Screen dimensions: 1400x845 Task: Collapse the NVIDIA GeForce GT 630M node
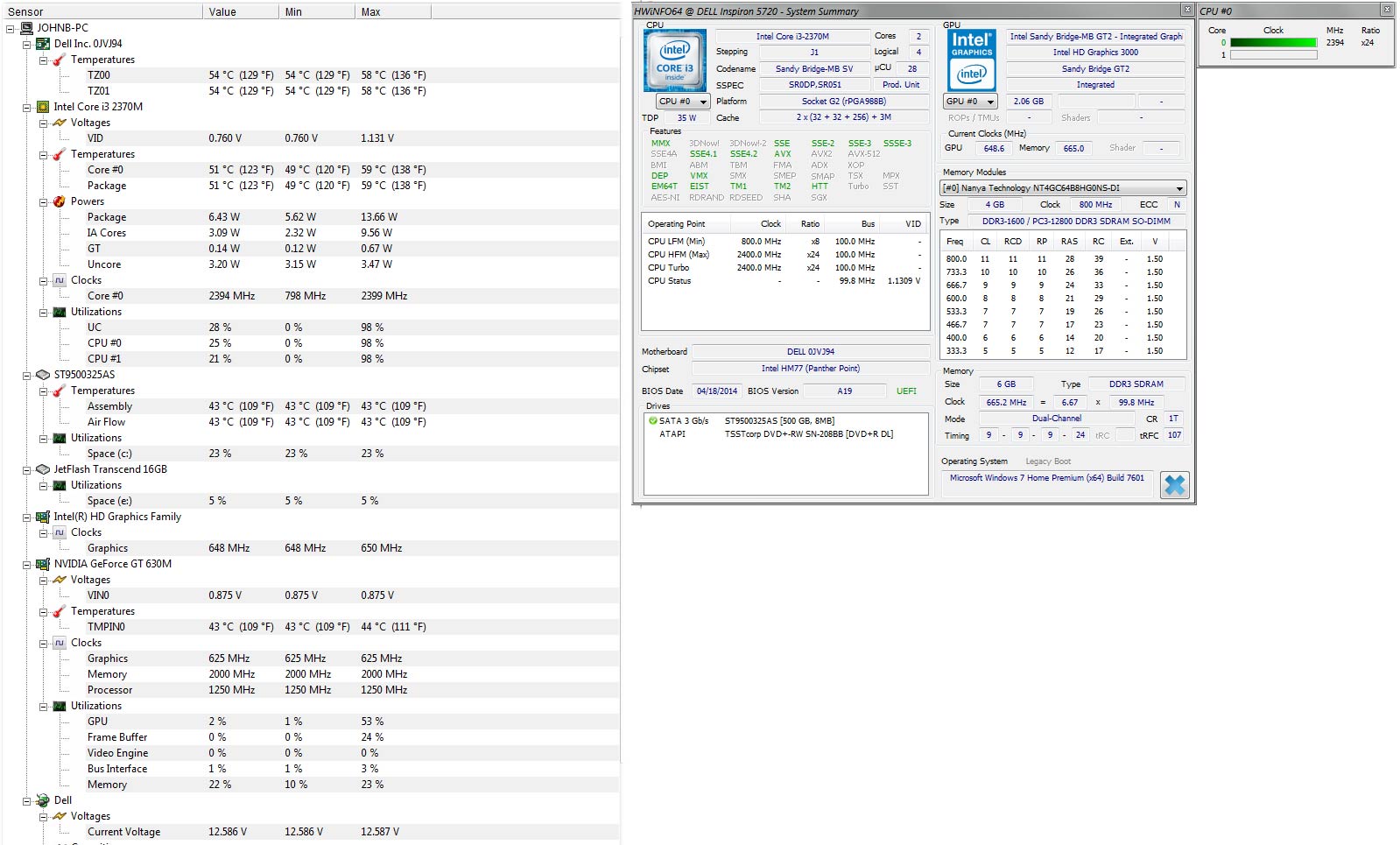pyautogui.click(x=26, y=564)
